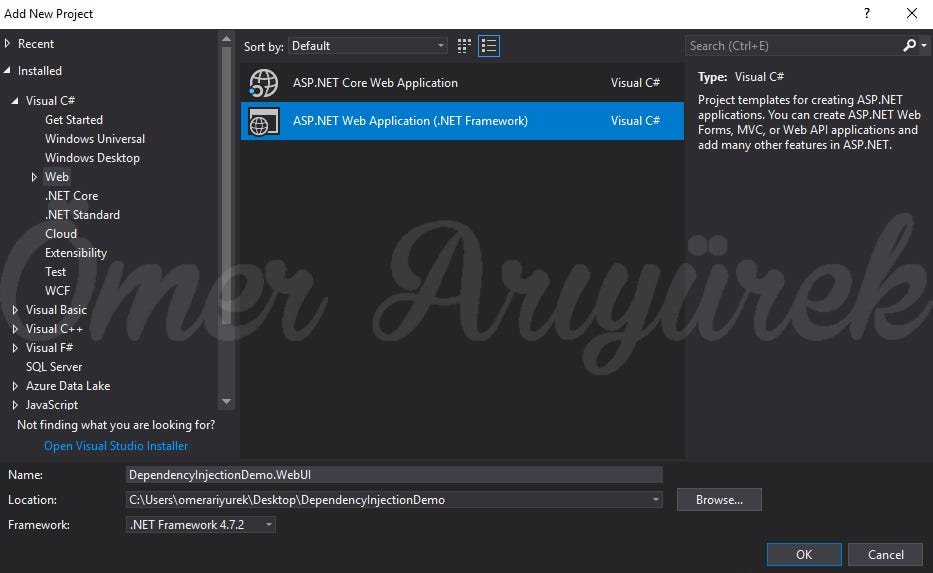Click tree scrollbar up arrow
The image size is (933, 573).
(x=226, y=39)
